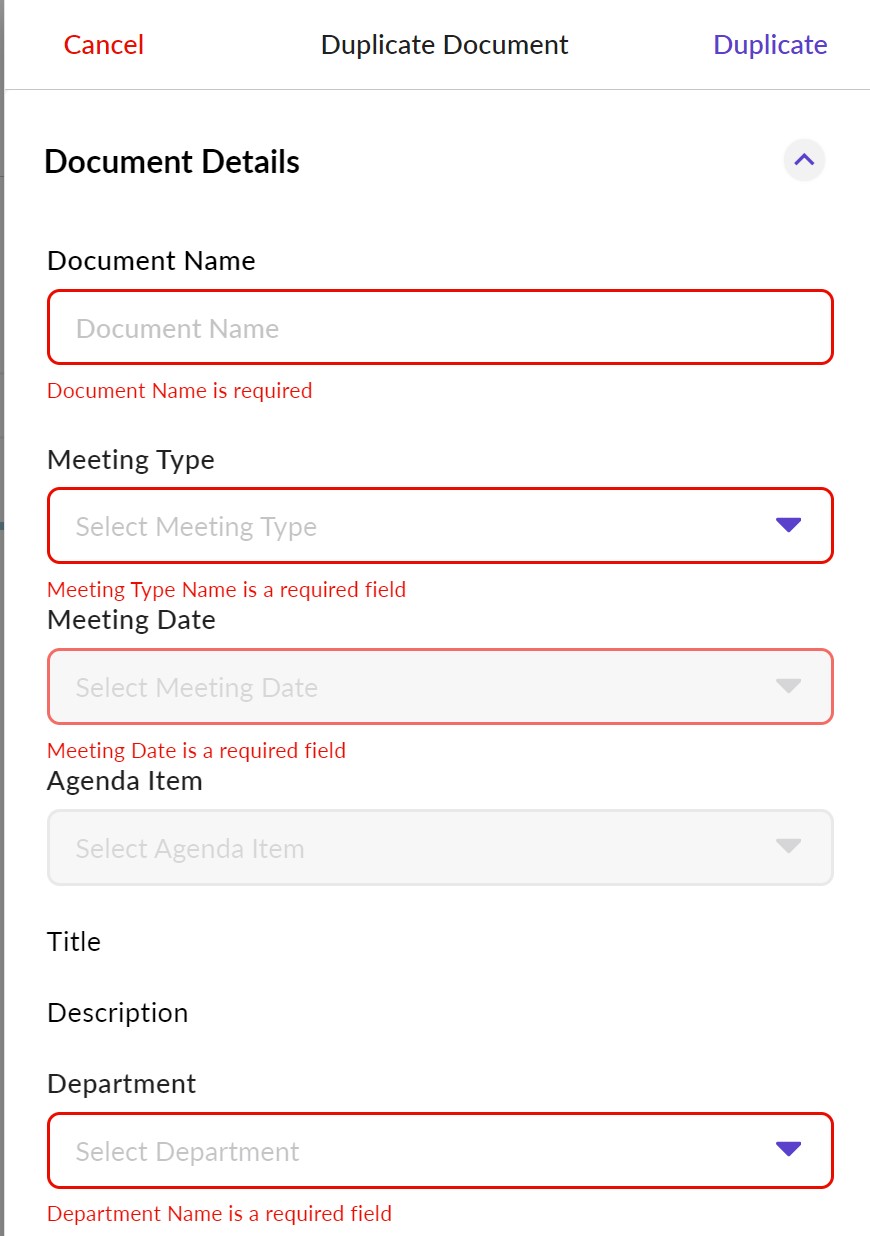870x1236 pixels.
Task: Click the Document Name input field
Action: coord(440,328)
